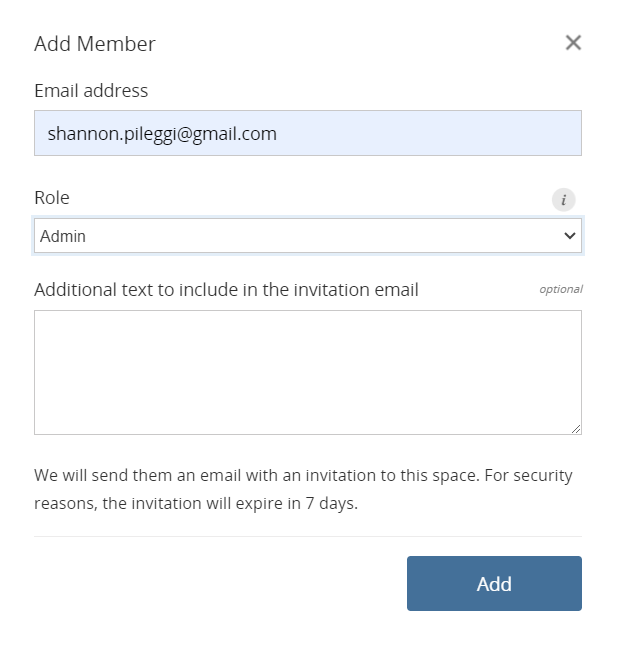This screenshot has width=617, height=648.
Task: Click the word 'Member' in the dialog heading
Action: 116,44
